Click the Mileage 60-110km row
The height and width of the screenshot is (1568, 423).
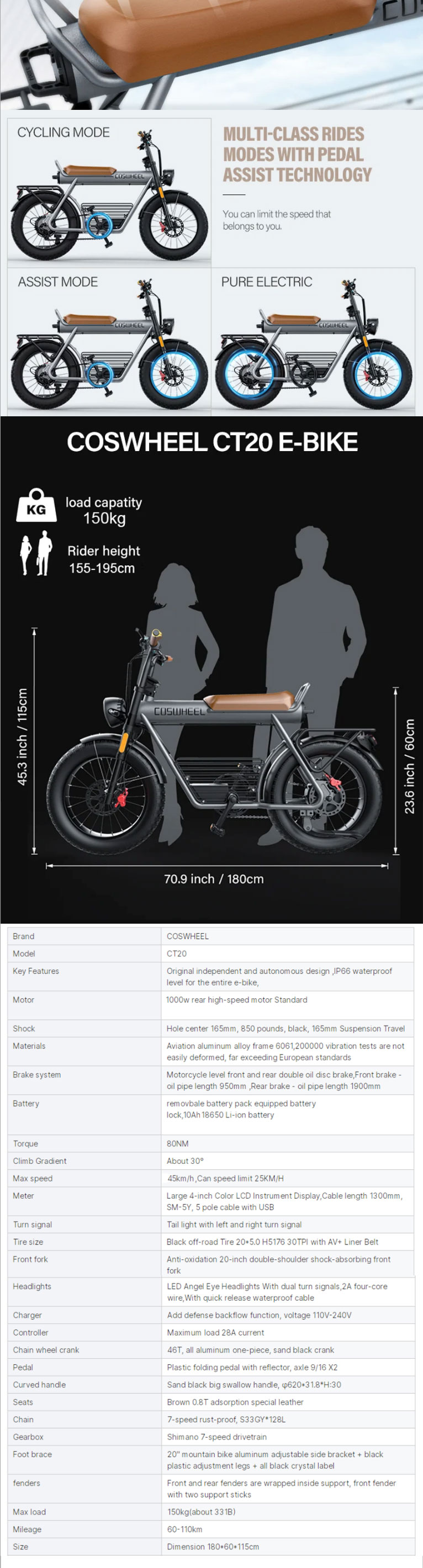tap(210, 1529)
